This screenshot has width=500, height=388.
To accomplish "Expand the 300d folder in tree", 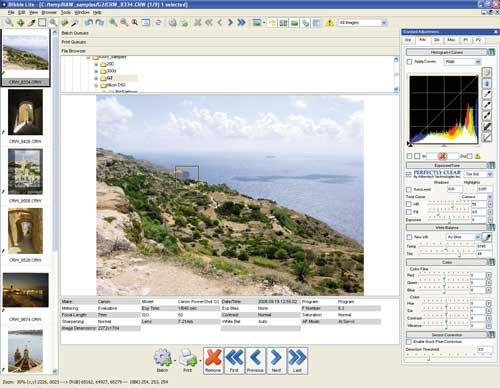I will [96, 71].
